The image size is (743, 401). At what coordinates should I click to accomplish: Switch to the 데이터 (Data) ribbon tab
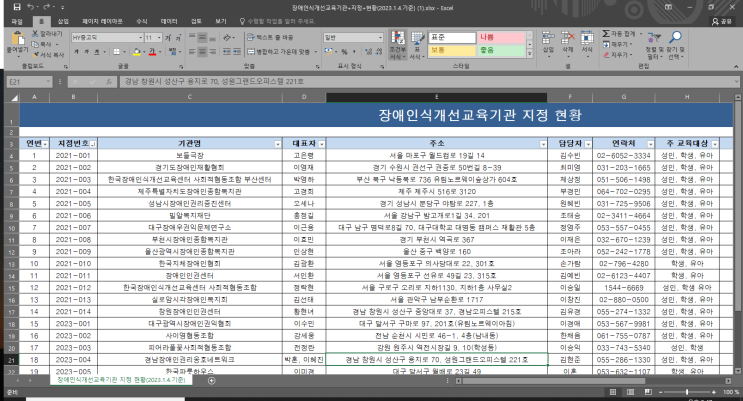(x=169, y=21)
